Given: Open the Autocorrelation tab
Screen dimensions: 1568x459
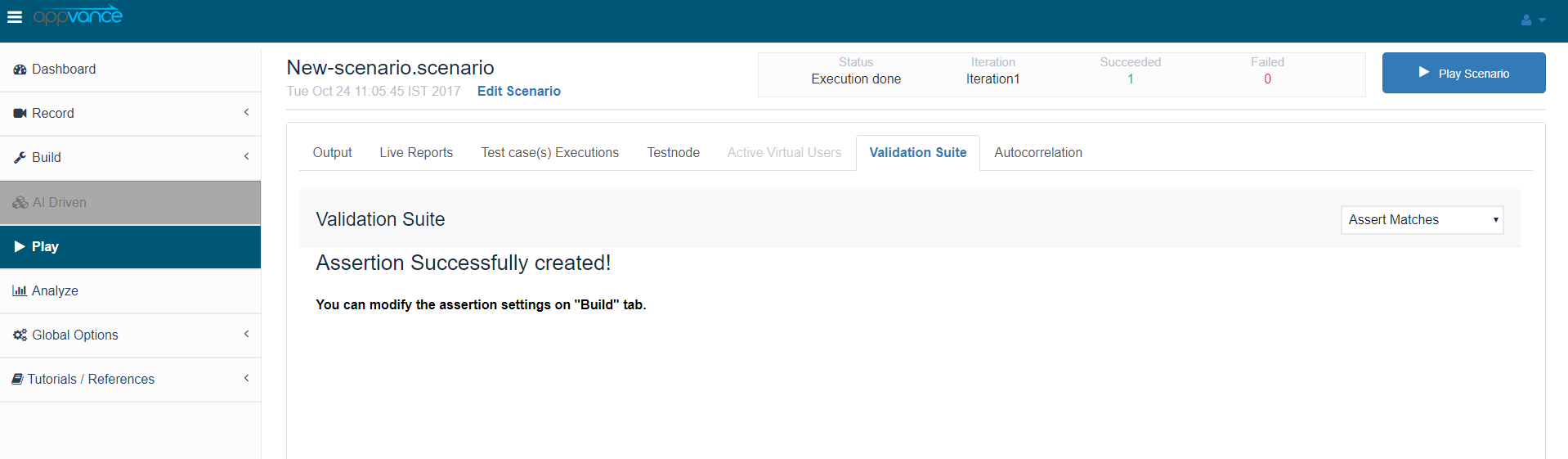Looking at the screenshot, I should click(1037, 153).
